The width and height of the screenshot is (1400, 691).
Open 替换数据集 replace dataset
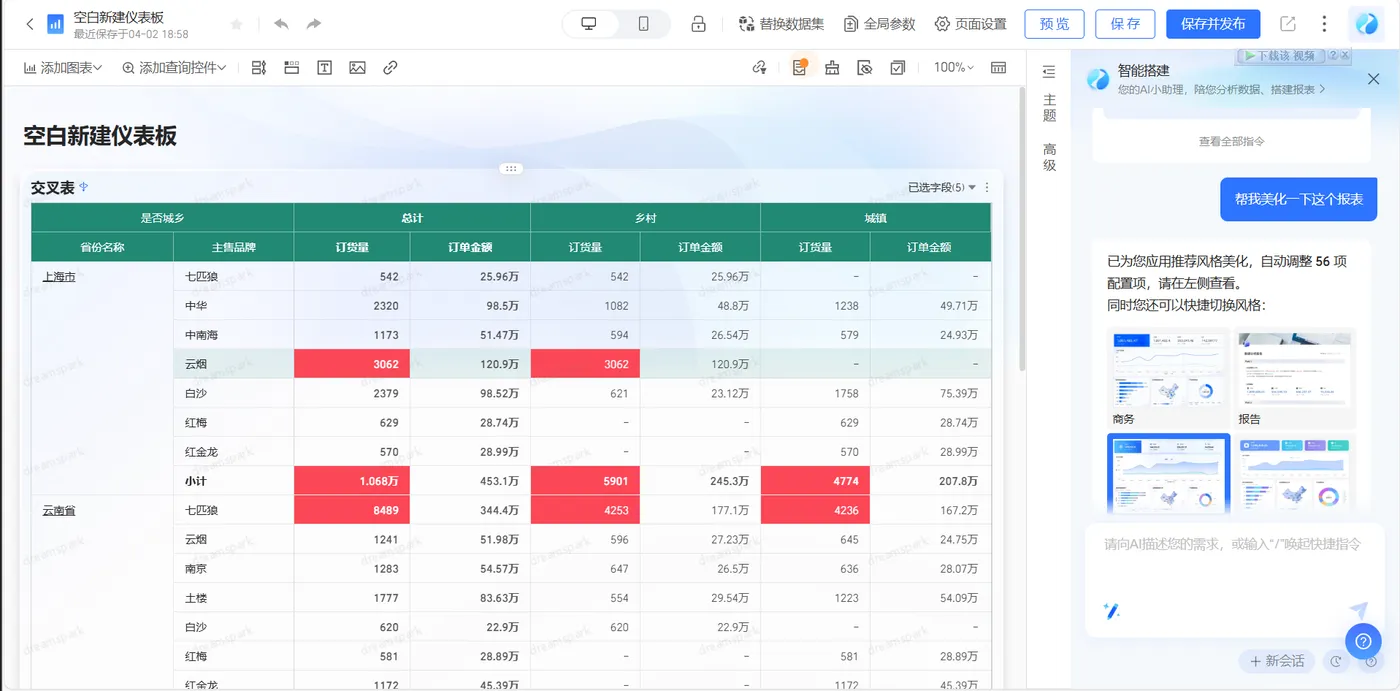click(781, 24)
